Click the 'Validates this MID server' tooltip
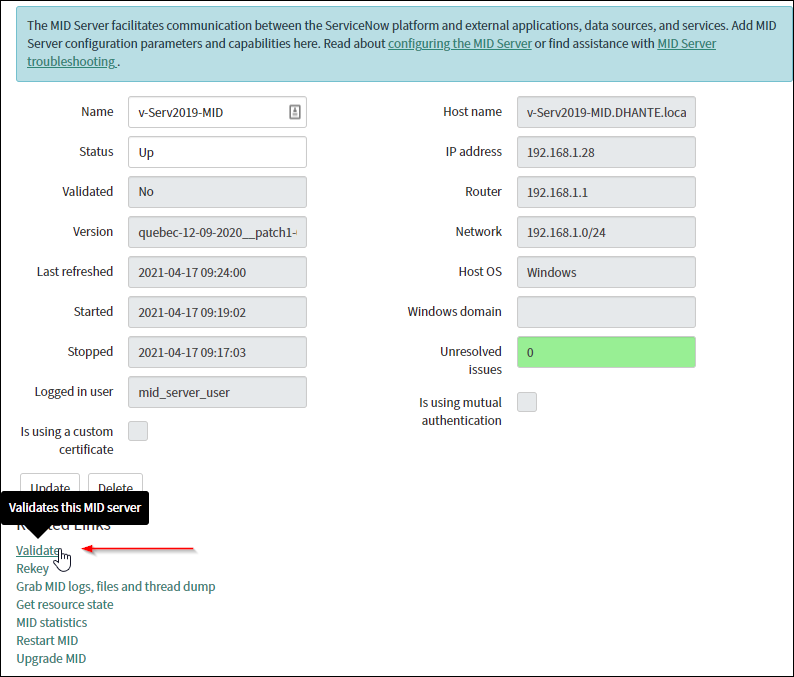794x677 pixels. click(x=75, y=508)
